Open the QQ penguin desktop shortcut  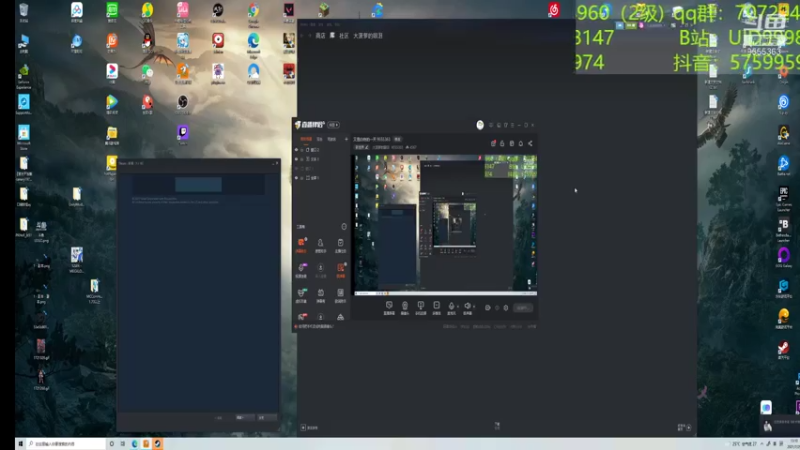click(x=147, y=41)
